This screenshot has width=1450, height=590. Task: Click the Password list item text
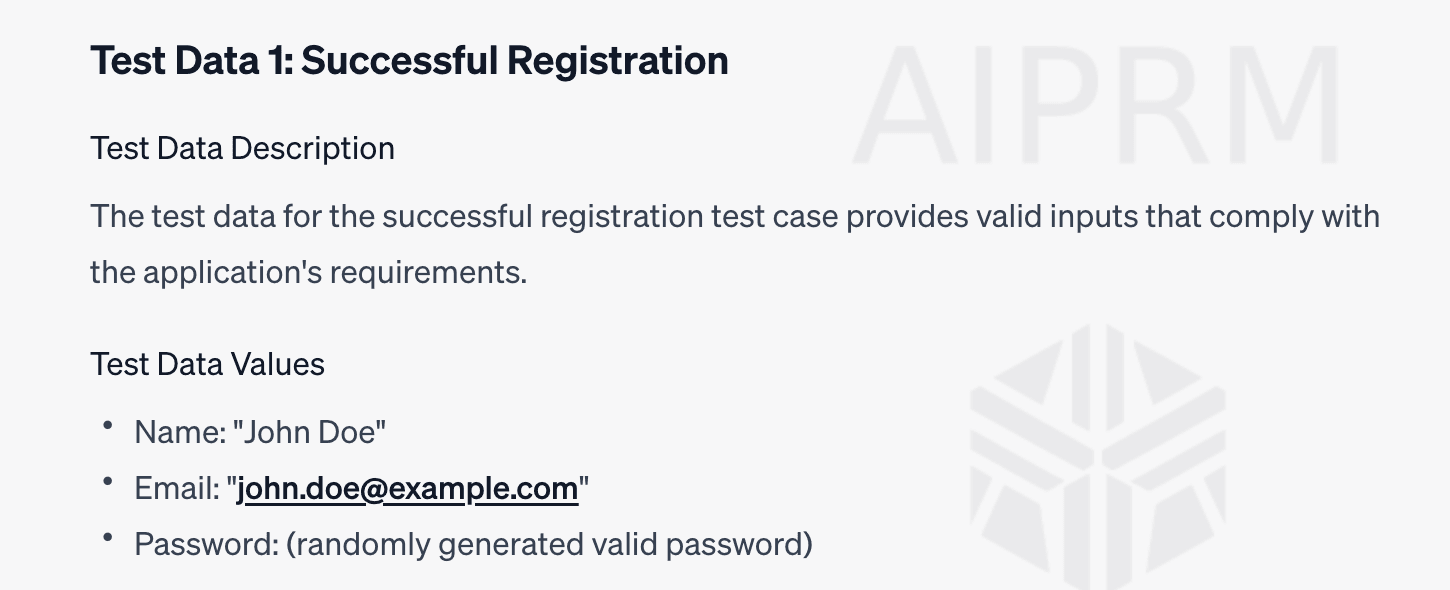pyautogui.click(x=473, y=545)
